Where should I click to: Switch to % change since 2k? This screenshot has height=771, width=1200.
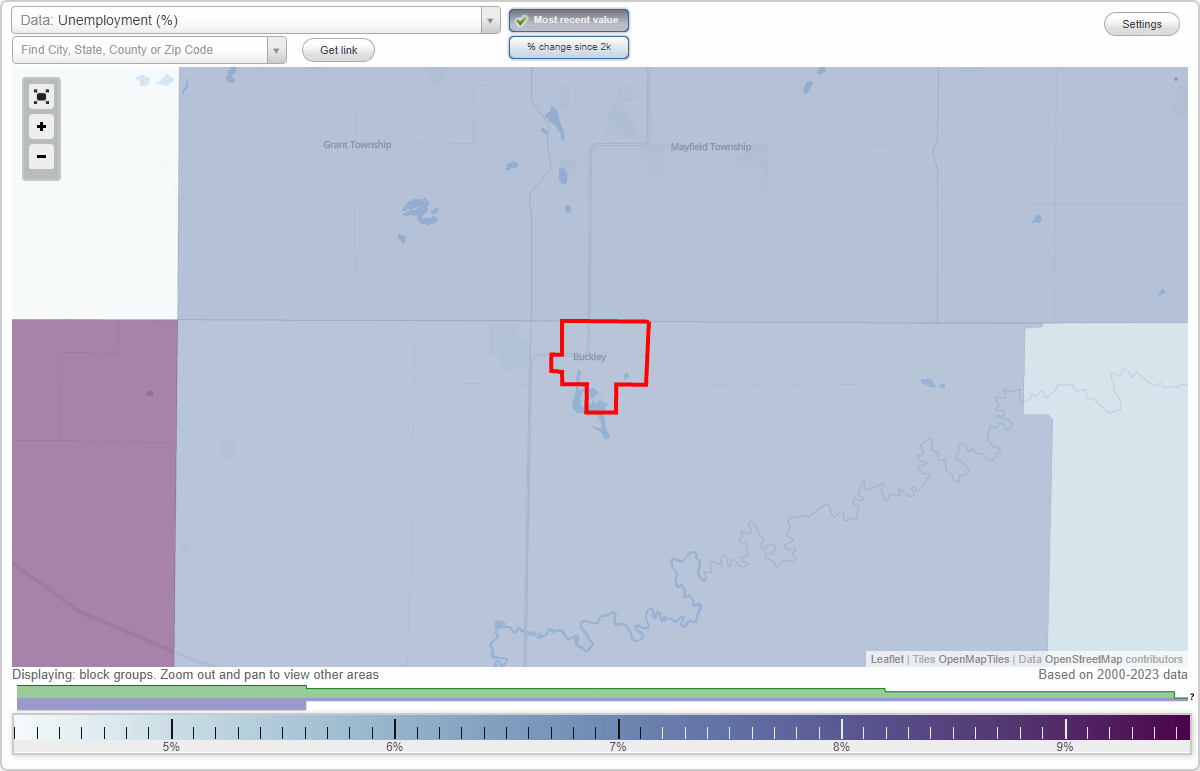[x=569, y=47]
